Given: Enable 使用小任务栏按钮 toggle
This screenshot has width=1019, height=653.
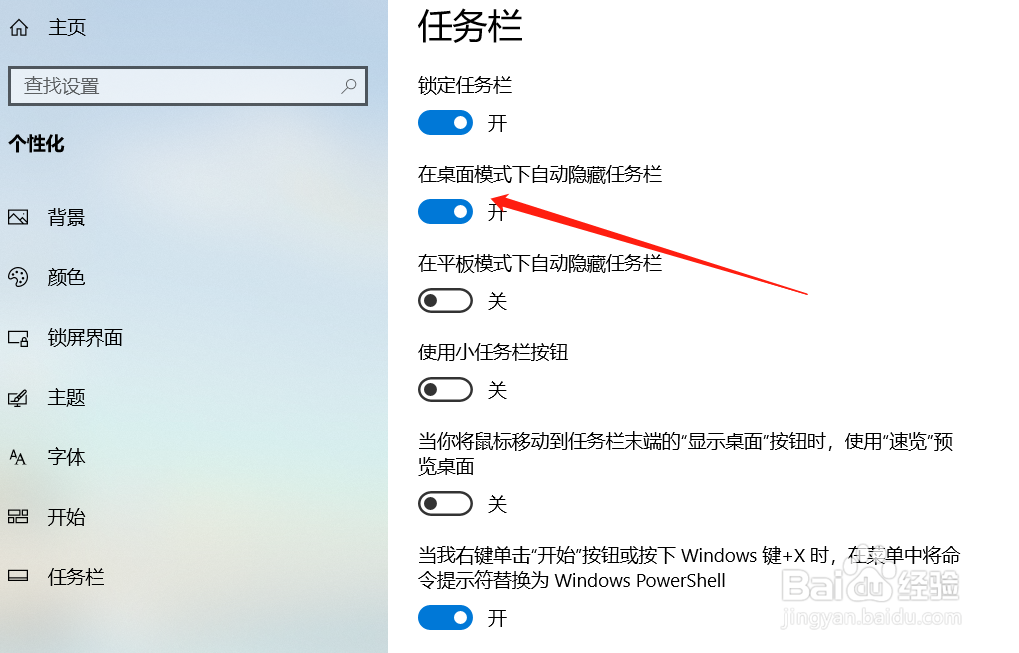Looking at the screenshot, I should [x=445, y=390].
